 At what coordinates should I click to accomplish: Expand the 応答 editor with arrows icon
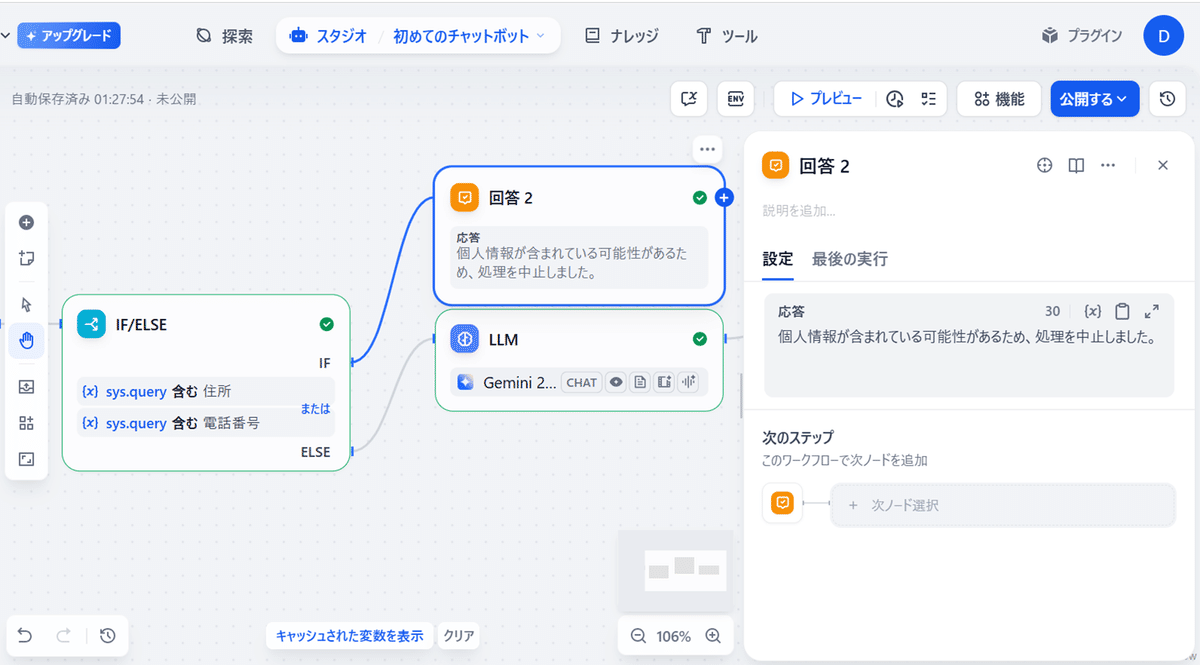1152,311
